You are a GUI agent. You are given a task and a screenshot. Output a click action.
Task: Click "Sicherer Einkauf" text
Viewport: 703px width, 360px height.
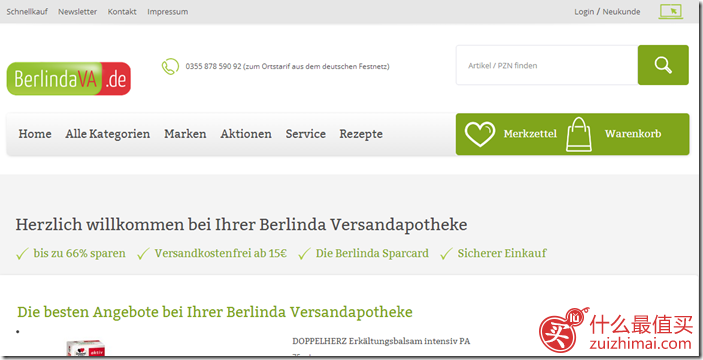pyautogui.click(x=502, y=253)
